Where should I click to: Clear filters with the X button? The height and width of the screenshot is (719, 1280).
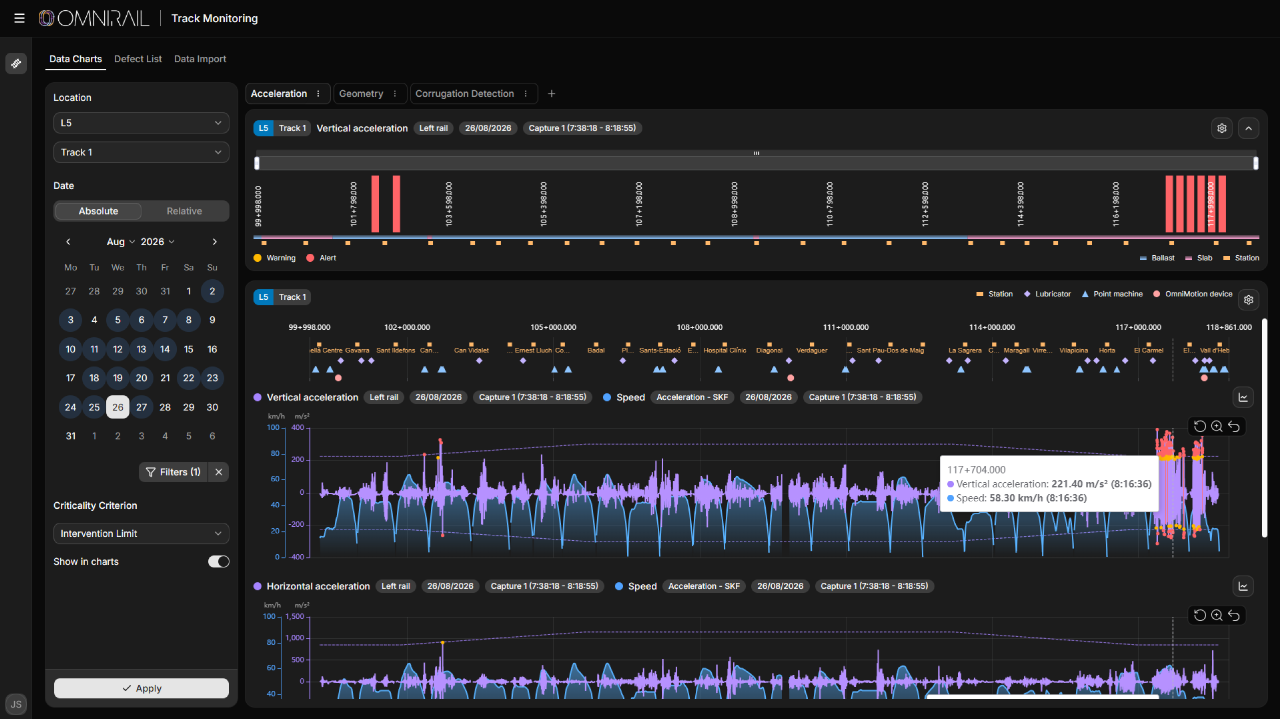(220, 472)
